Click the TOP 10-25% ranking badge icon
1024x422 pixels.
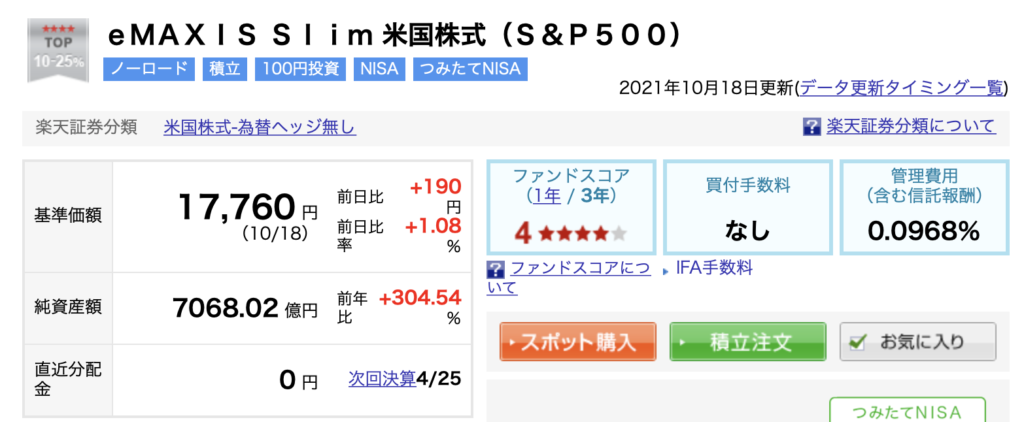[58, 50]
